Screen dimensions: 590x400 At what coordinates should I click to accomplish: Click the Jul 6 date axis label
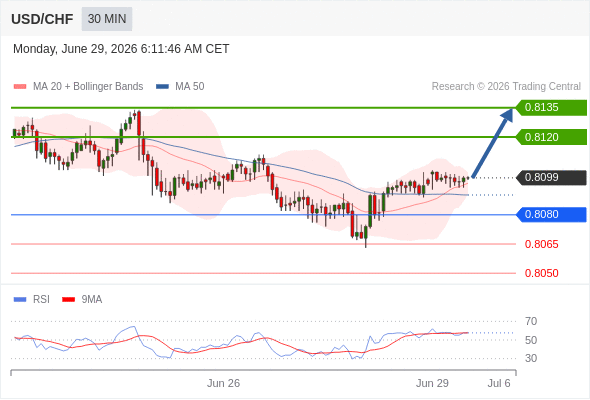coord(499,383)
